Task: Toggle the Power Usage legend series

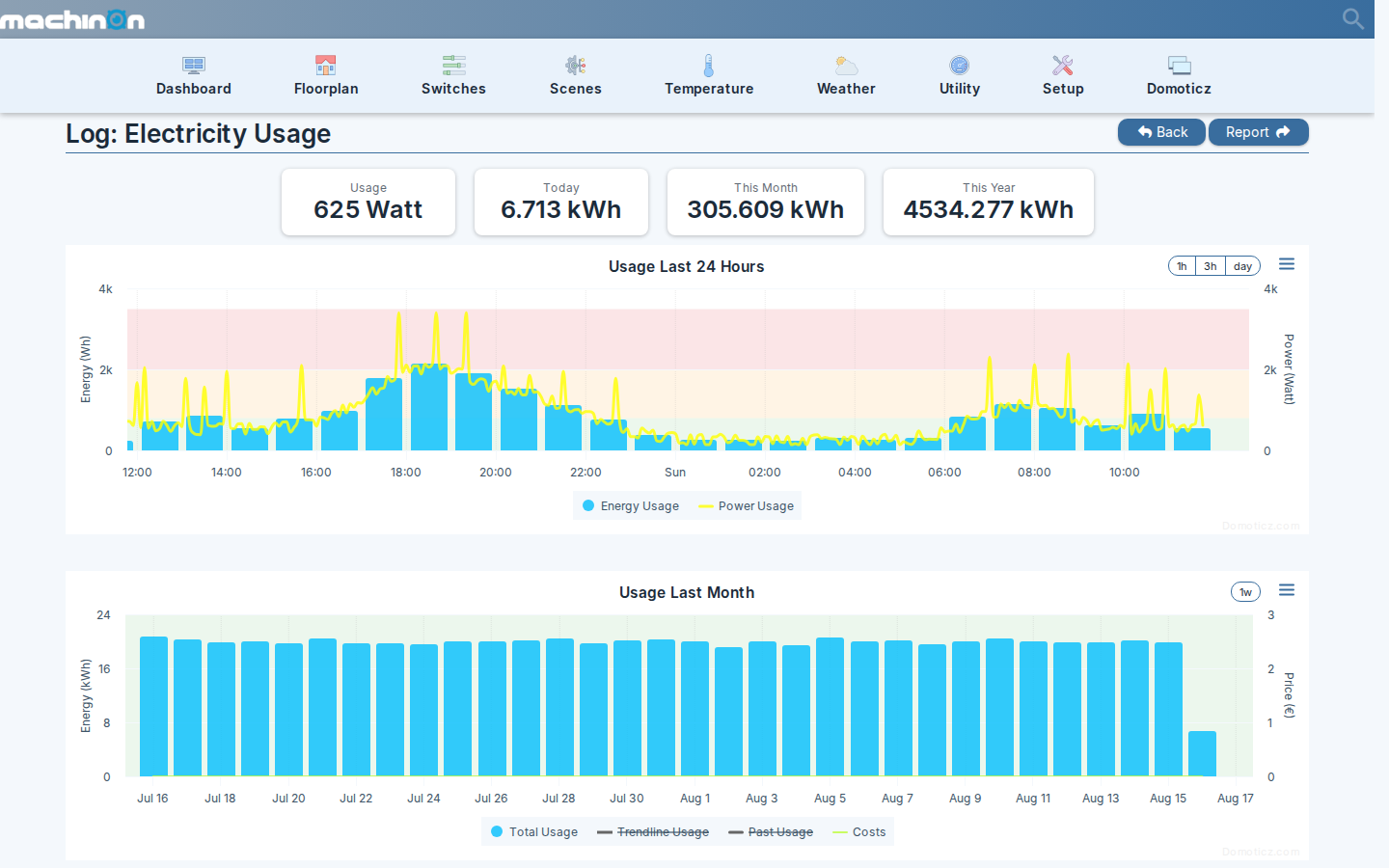Action: click(747, 506)
